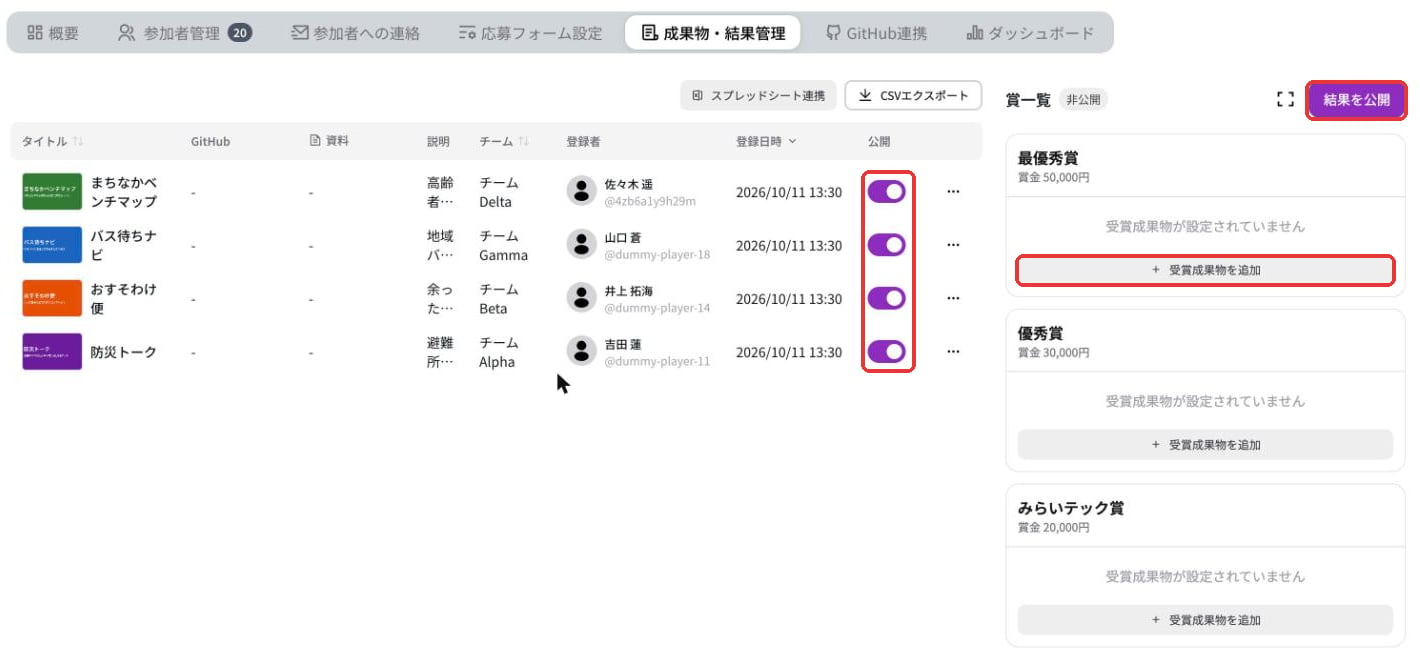Click 賞金 50,000円 text

(1054, 177)
